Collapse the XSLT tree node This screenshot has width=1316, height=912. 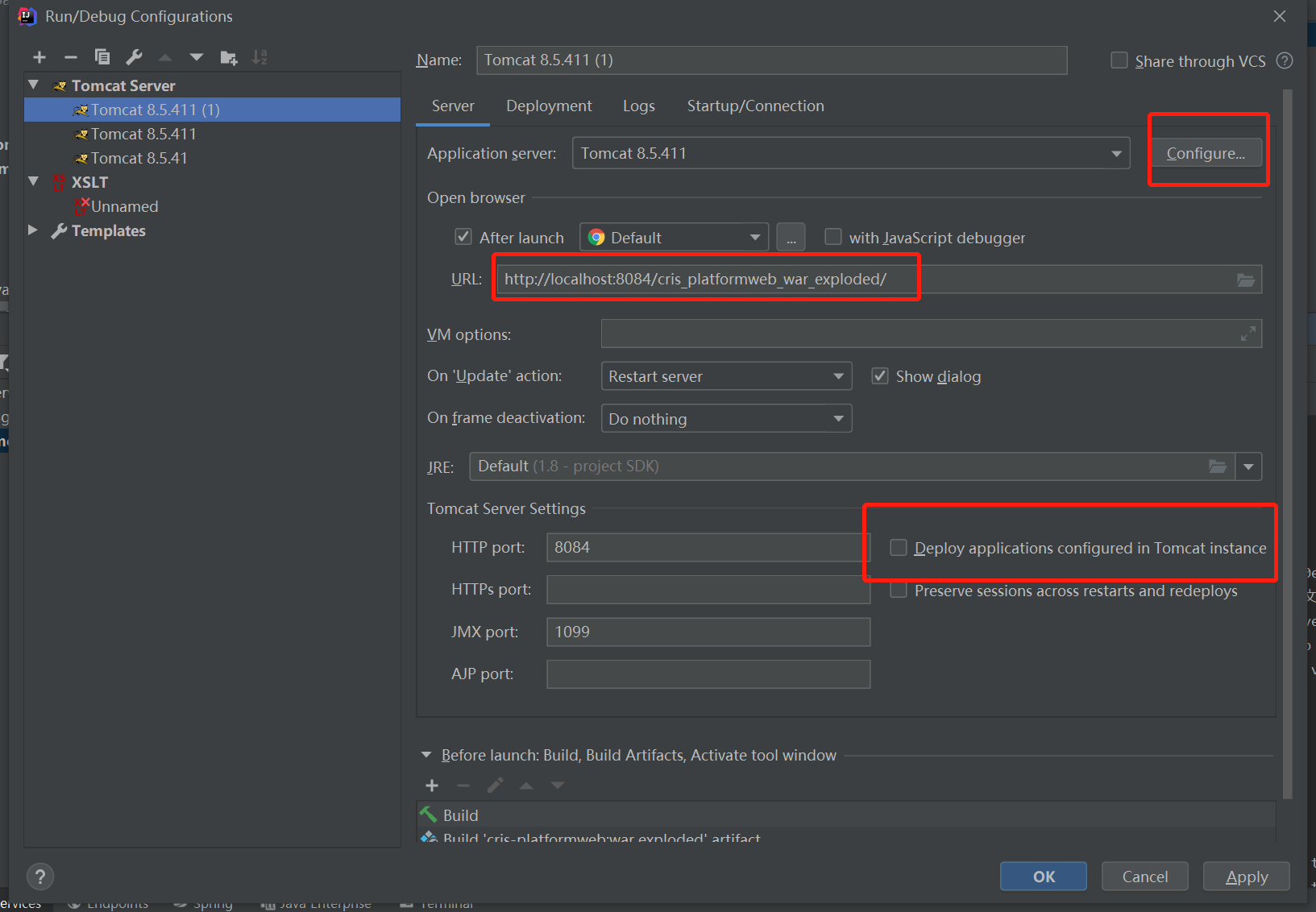point(34,181)
